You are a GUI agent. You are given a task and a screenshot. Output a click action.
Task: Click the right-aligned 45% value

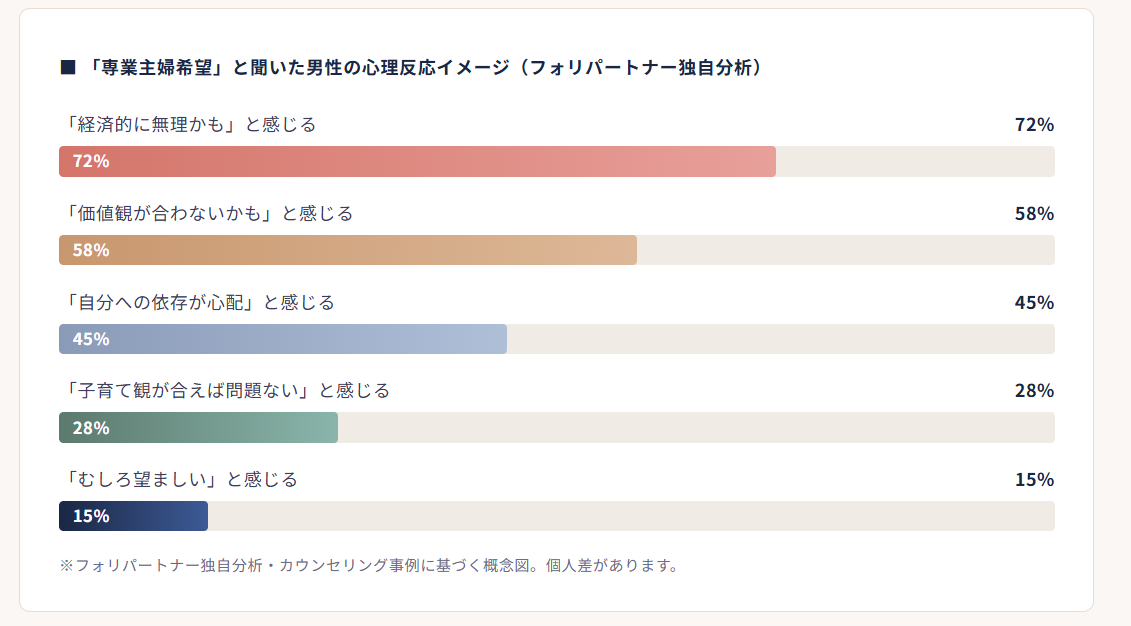coord(1034,302)
